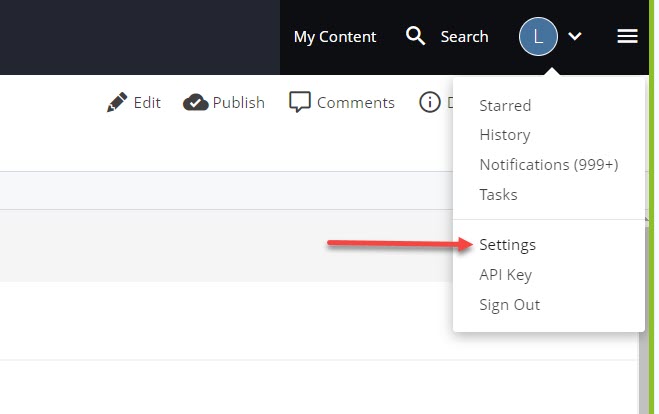Select Tasks from the user menu
Screen dimensions: 659x414
coord(498,195)
